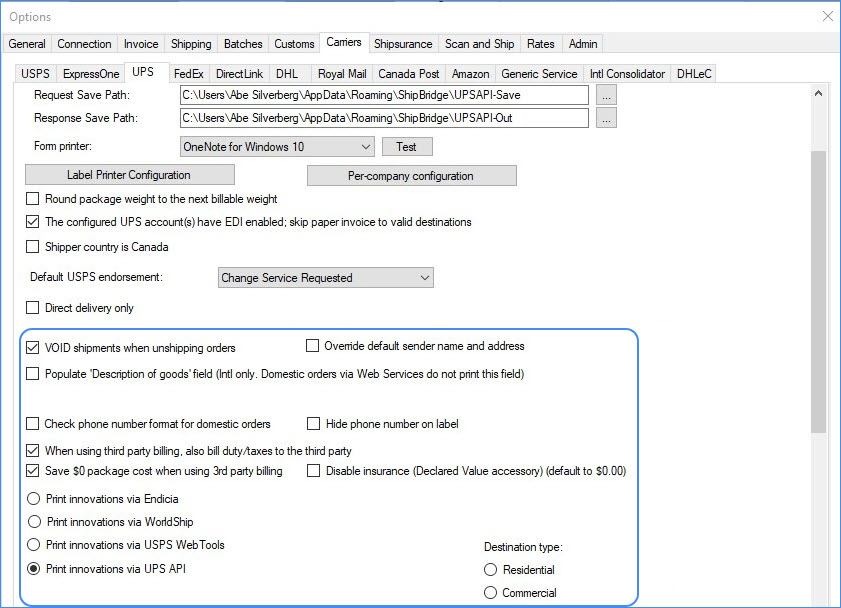Browse for Response Save Path folder
The image size is (841, 608).
pos(606,118)
